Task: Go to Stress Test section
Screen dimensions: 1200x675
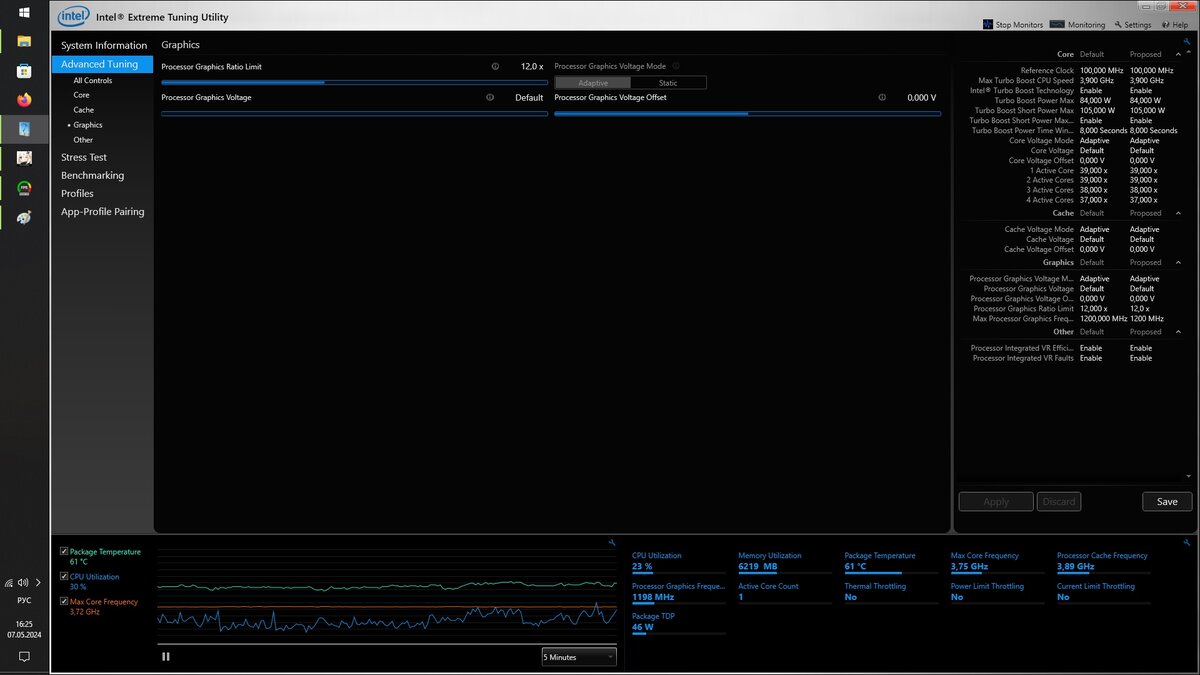Action: coord(84,157)
